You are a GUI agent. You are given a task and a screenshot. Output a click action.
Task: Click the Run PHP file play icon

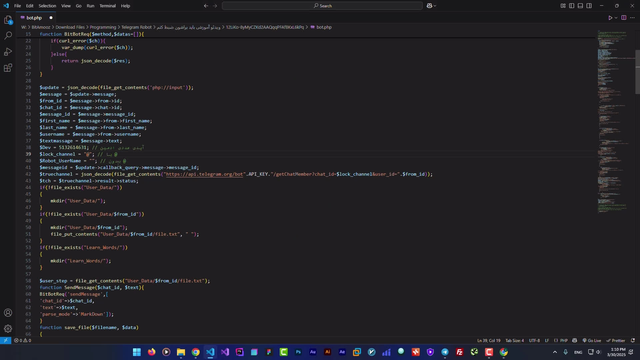click(610, 18)
